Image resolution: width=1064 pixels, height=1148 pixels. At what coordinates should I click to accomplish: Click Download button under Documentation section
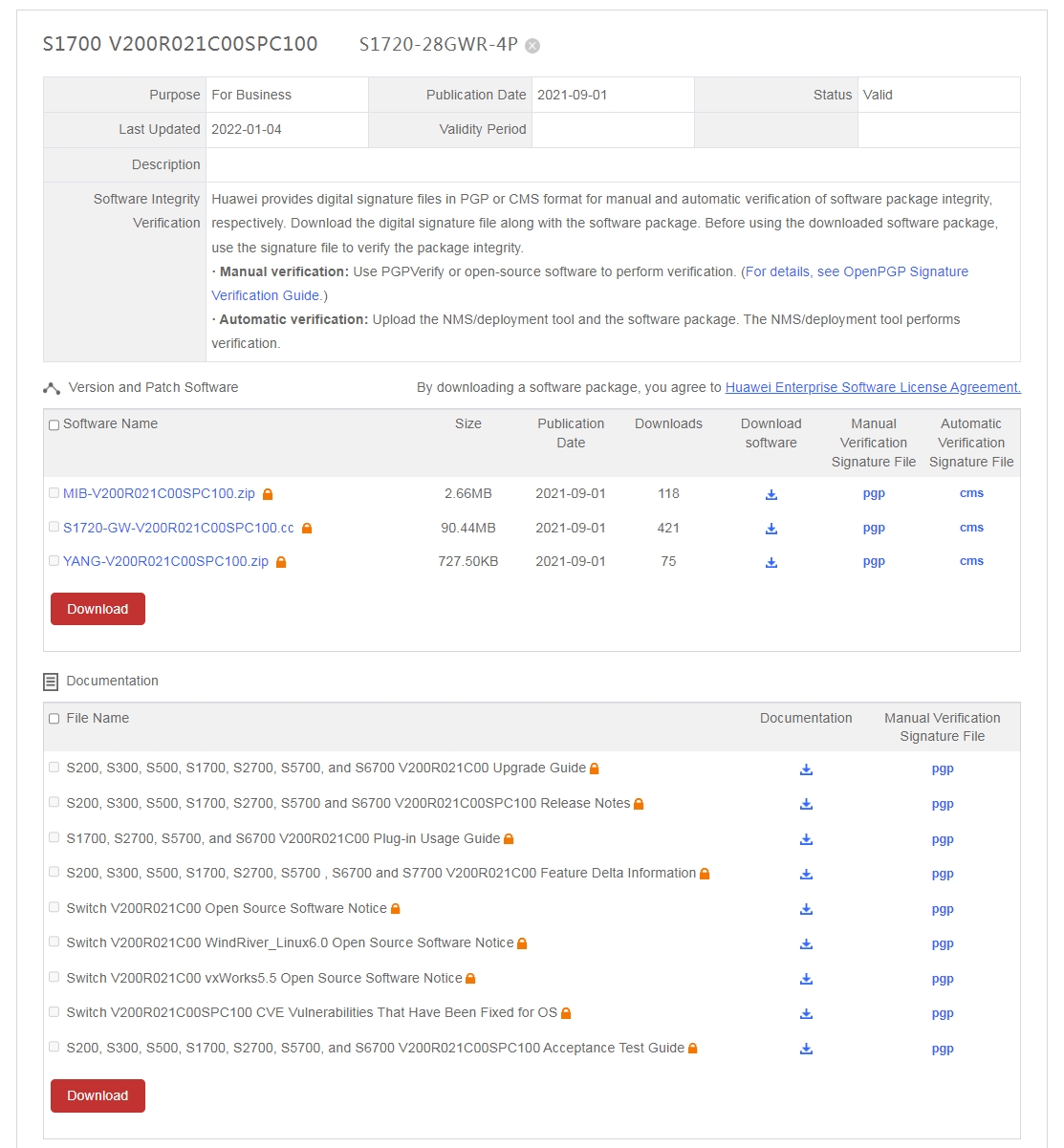tap(98, 1095)
